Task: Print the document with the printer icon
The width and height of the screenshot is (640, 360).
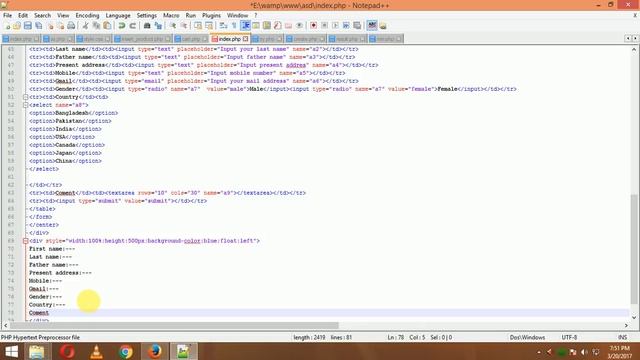Action: click(x=71, y=26)
